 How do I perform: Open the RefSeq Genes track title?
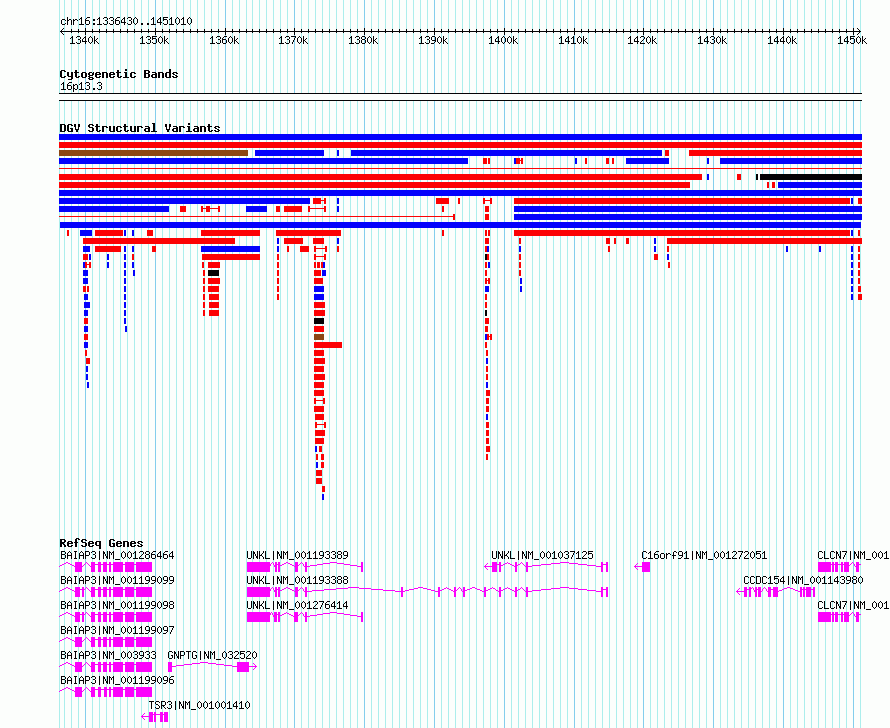pyautogui.click(x=101, y=543)
